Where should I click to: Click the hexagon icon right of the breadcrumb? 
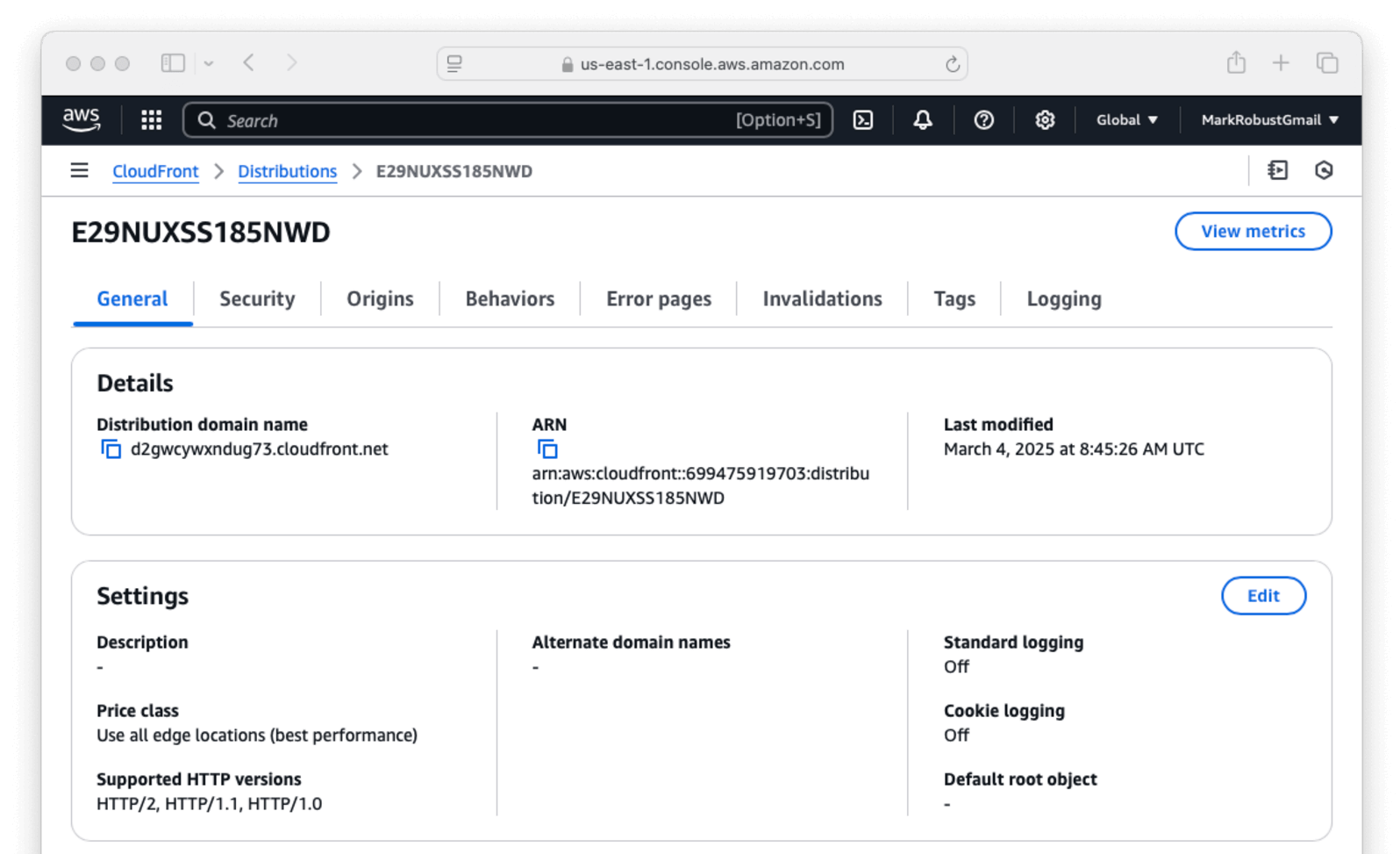(1325, 170)
